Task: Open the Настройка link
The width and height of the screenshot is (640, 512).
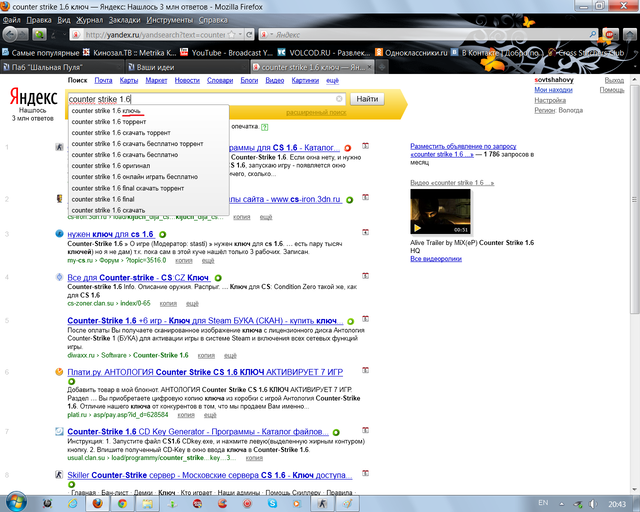Action: (x=550, y=100)
